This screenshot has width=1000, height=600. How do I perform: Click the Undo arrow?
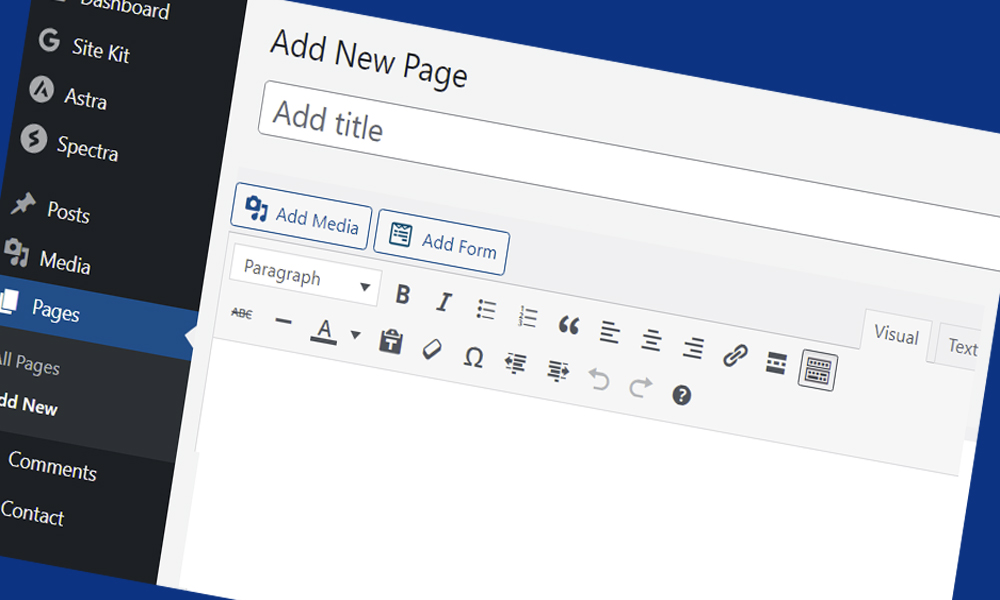click(598, 379)
